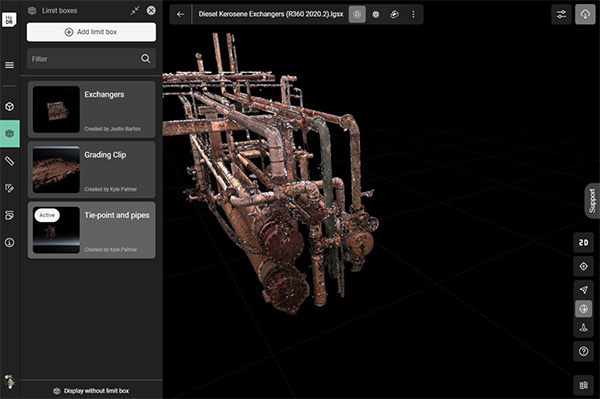The height and width of the screenshot is (399, 600).
Task: Open the three-dot more options menu
Action: 413,15
